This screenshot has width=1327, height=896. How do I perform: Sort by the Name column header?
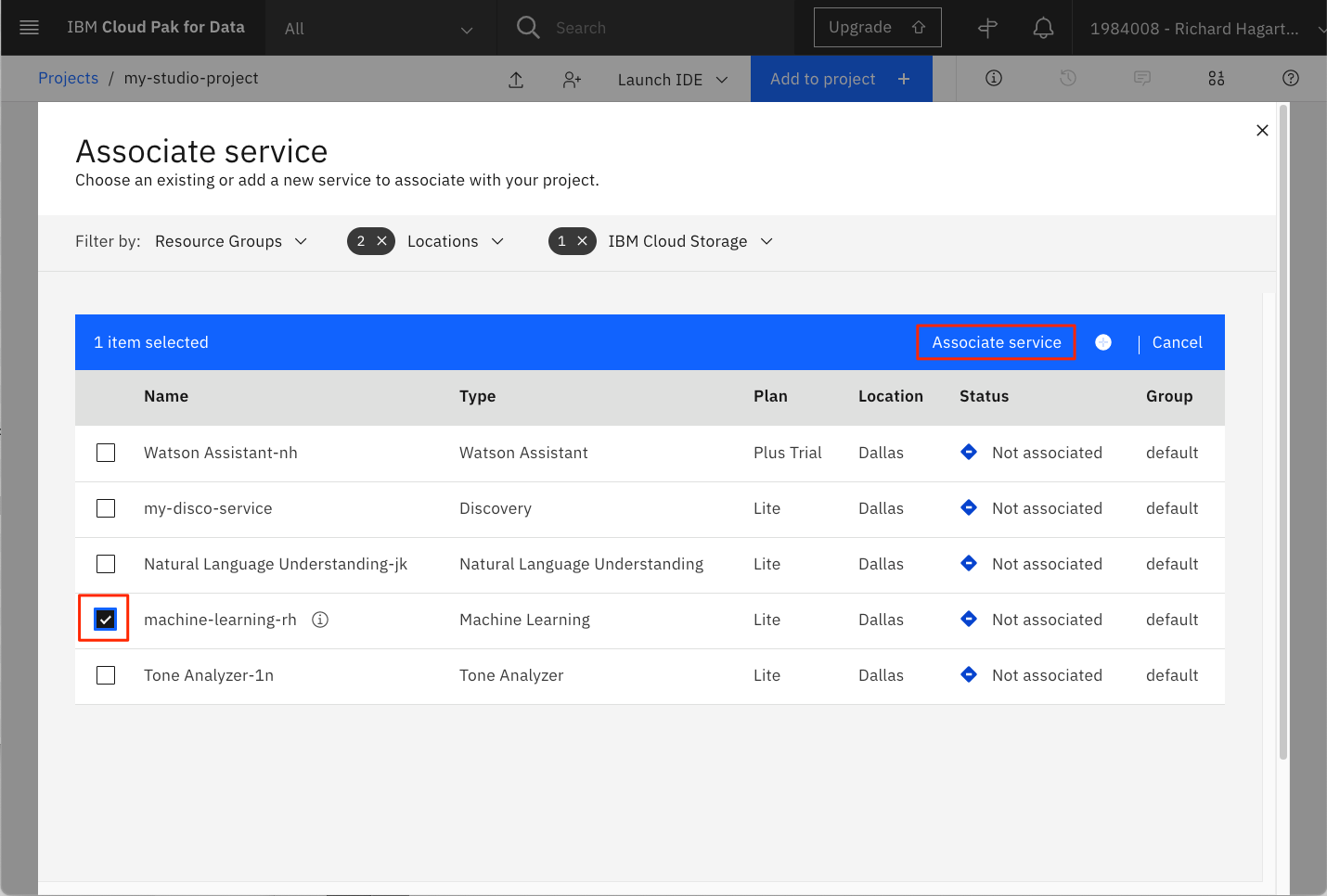pos(166,396)
